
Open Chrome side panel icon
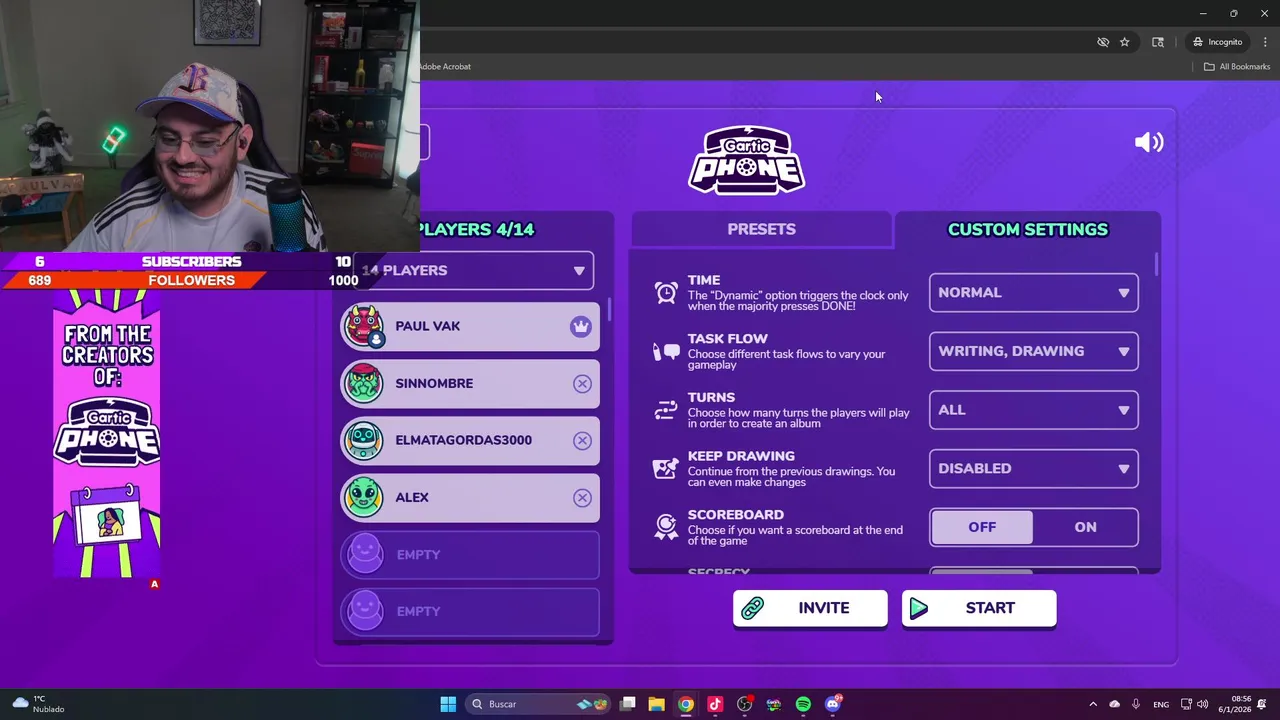1158,42
